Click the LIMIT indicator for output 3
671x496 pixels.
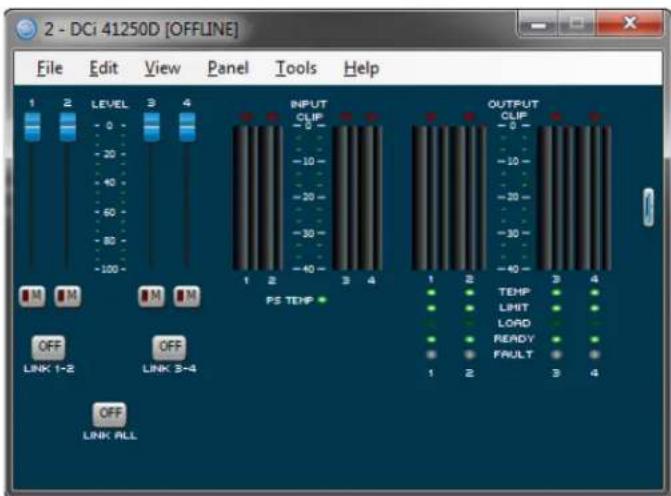point(556,308)
